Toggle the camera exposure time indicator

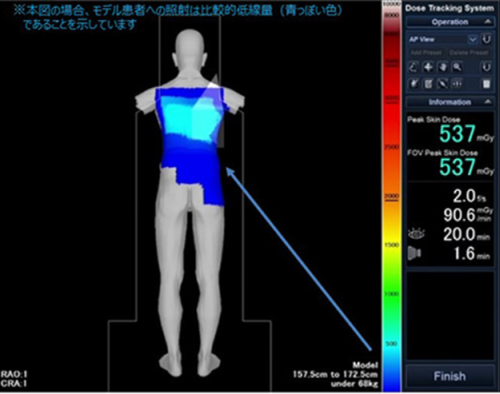click(414, 253)
